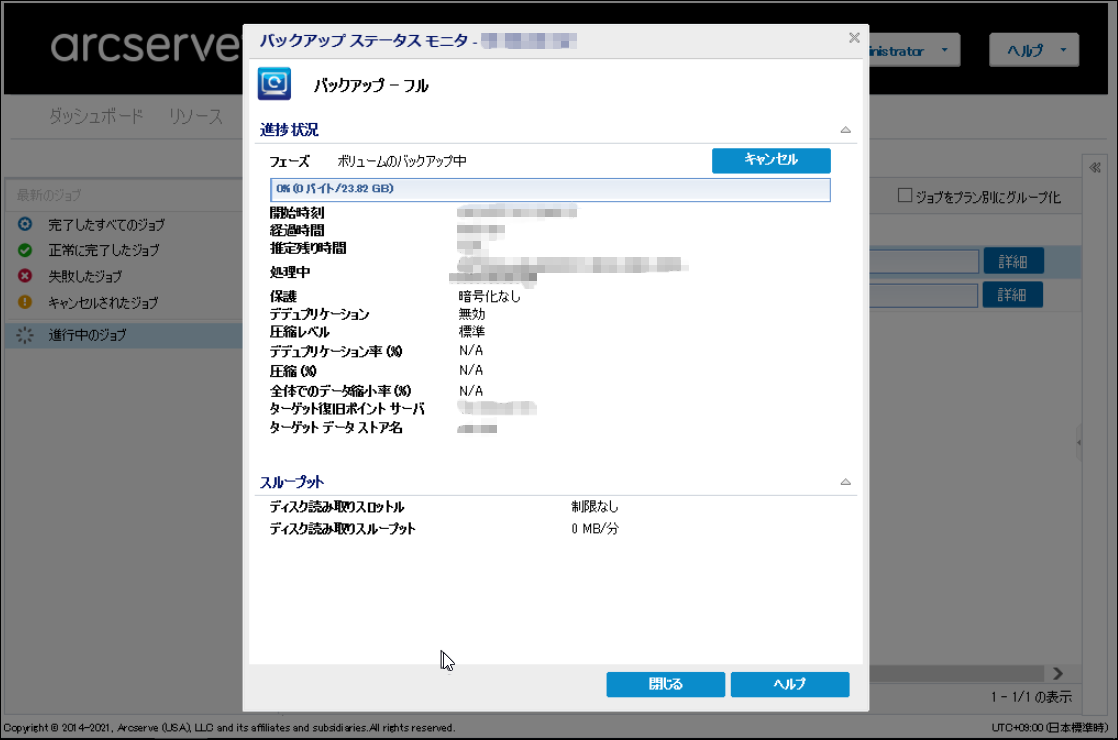Click the backup progress bar at 0%
The image size is (1118, 740).
click(x=550, y=190)
